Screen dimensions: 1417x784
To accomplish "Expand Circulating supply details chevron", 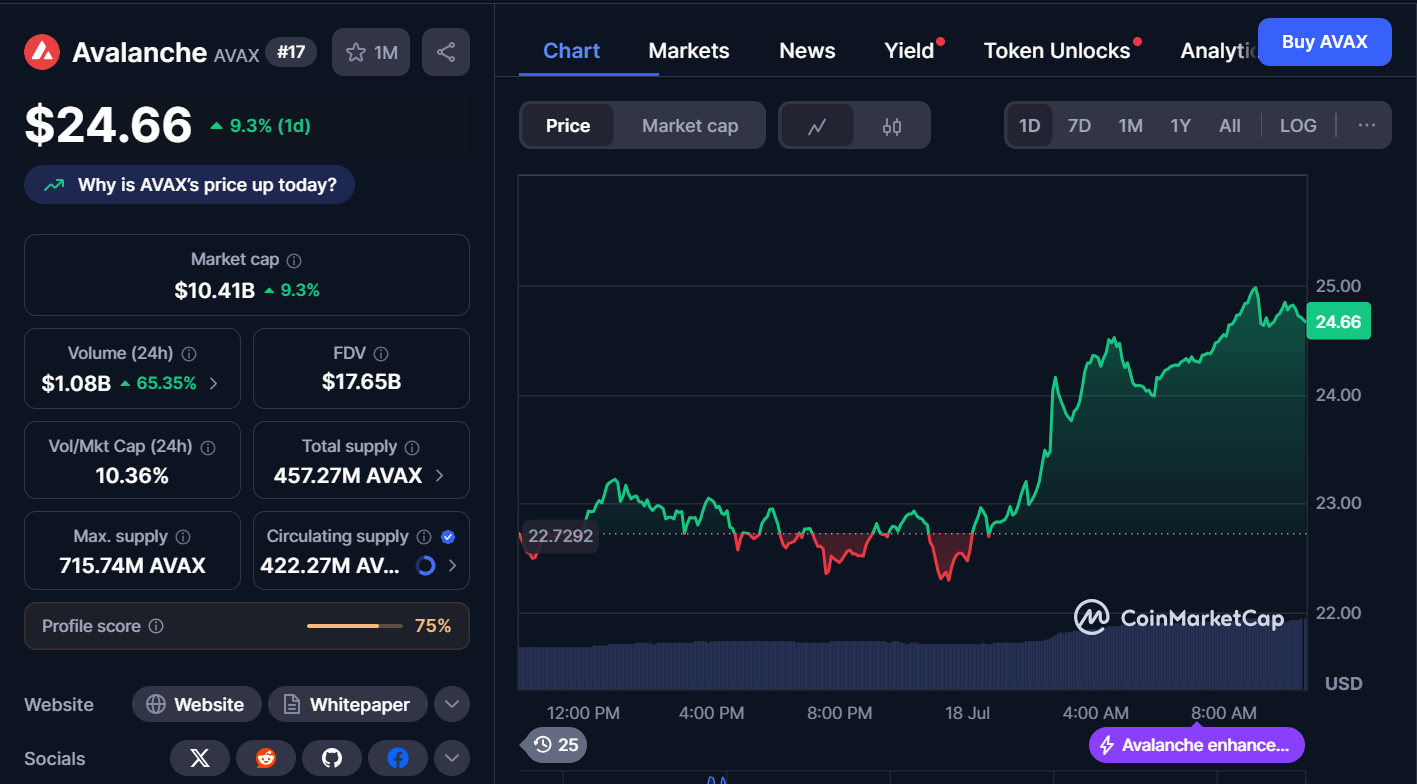I will click(452, 566).
